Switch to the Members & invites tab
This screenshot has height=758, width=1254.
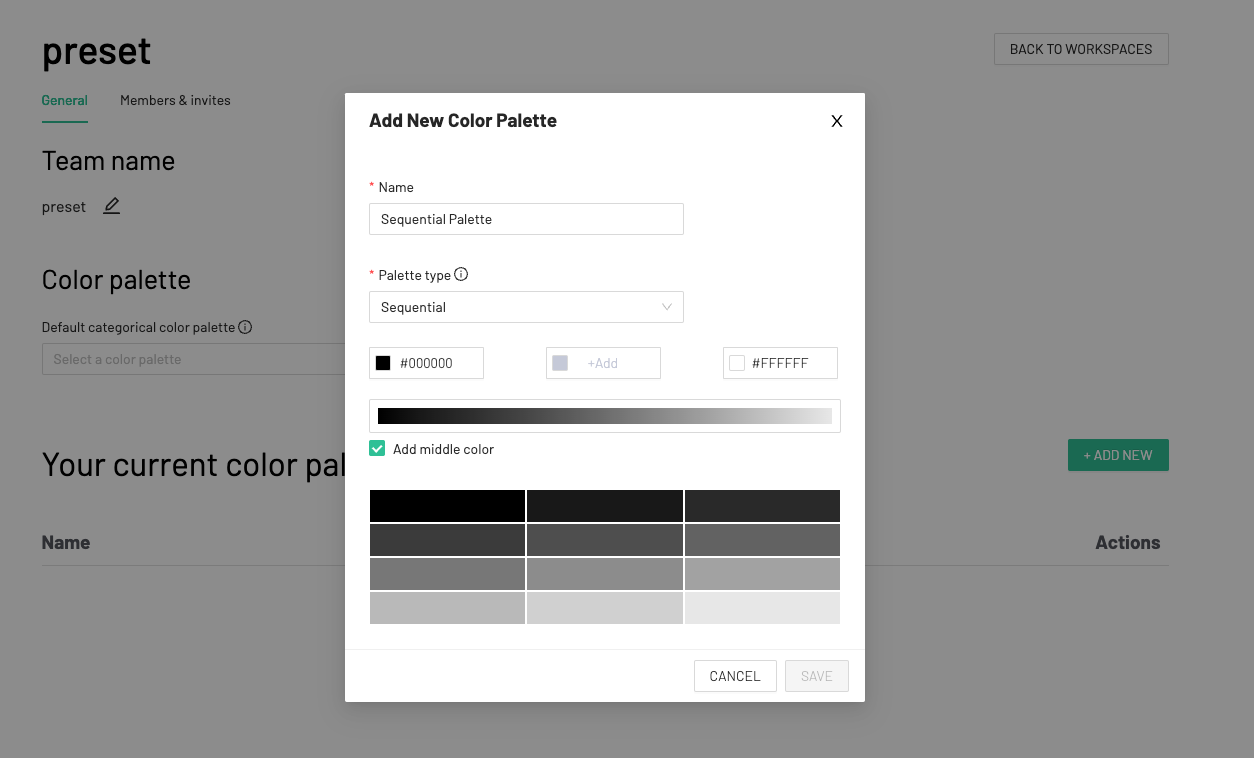point(175,100)
